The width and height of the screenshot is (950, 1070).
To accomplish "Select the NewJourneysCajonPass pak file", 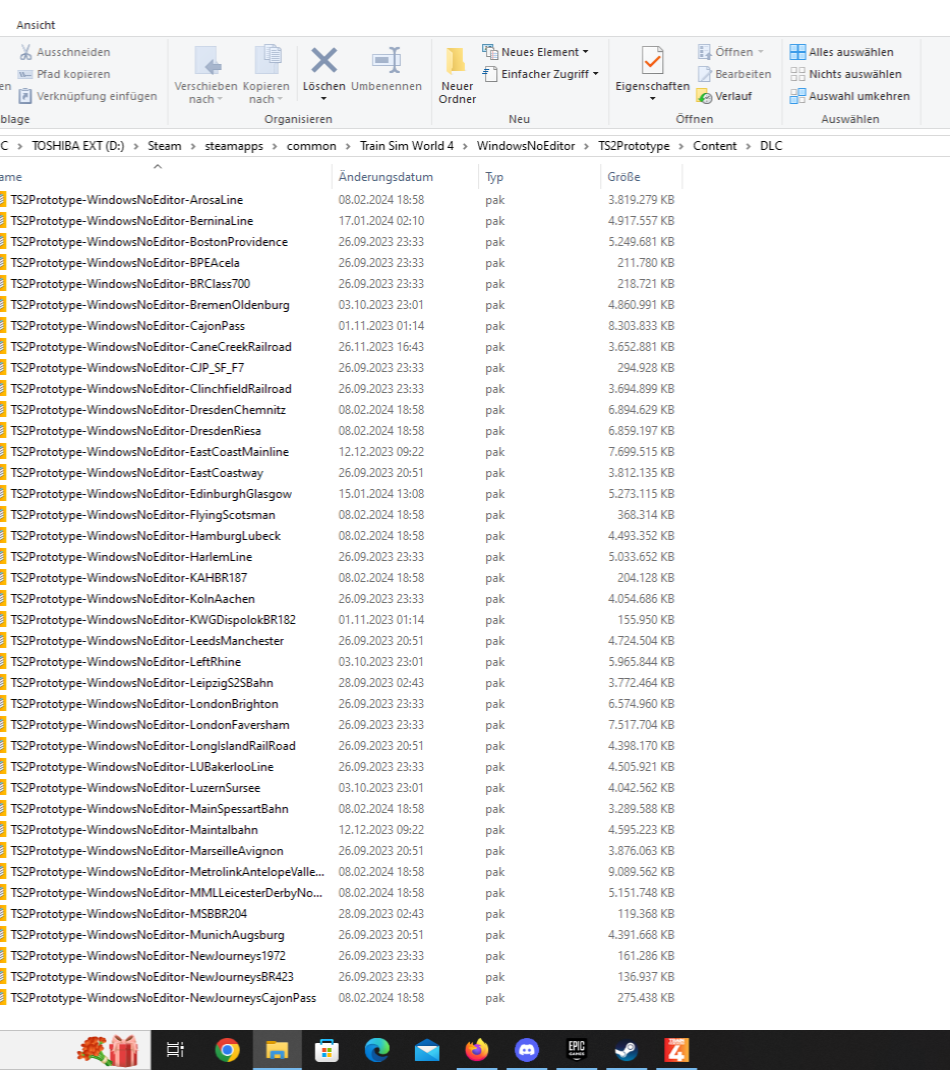I will (x=163, y=998).
